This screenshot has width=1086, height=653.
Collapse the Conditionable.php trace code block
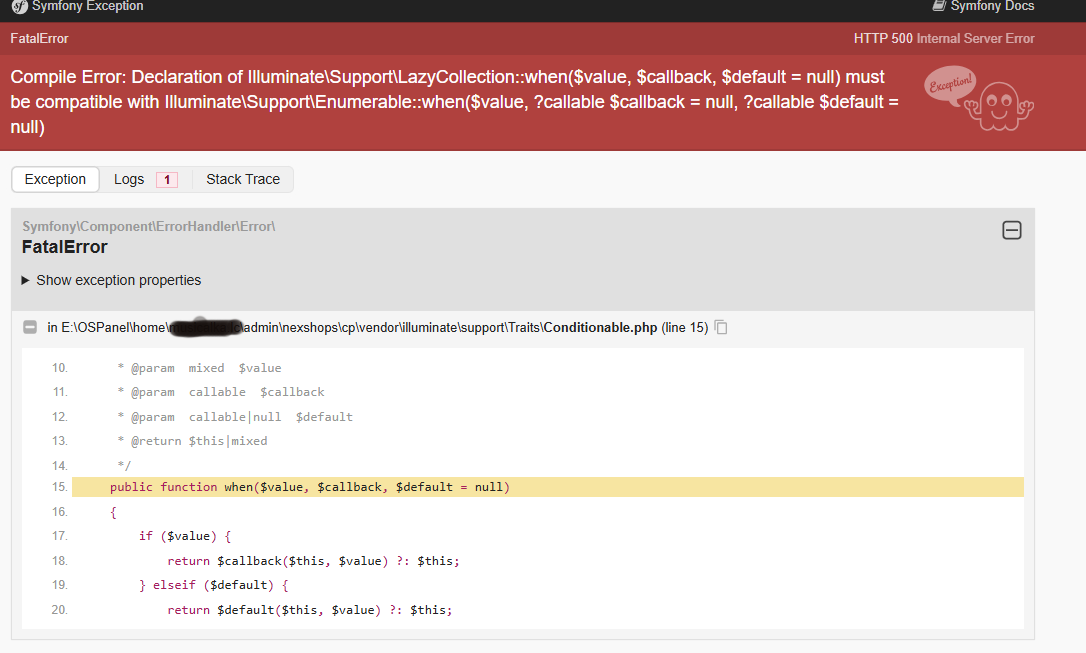[x=29, y=327]
